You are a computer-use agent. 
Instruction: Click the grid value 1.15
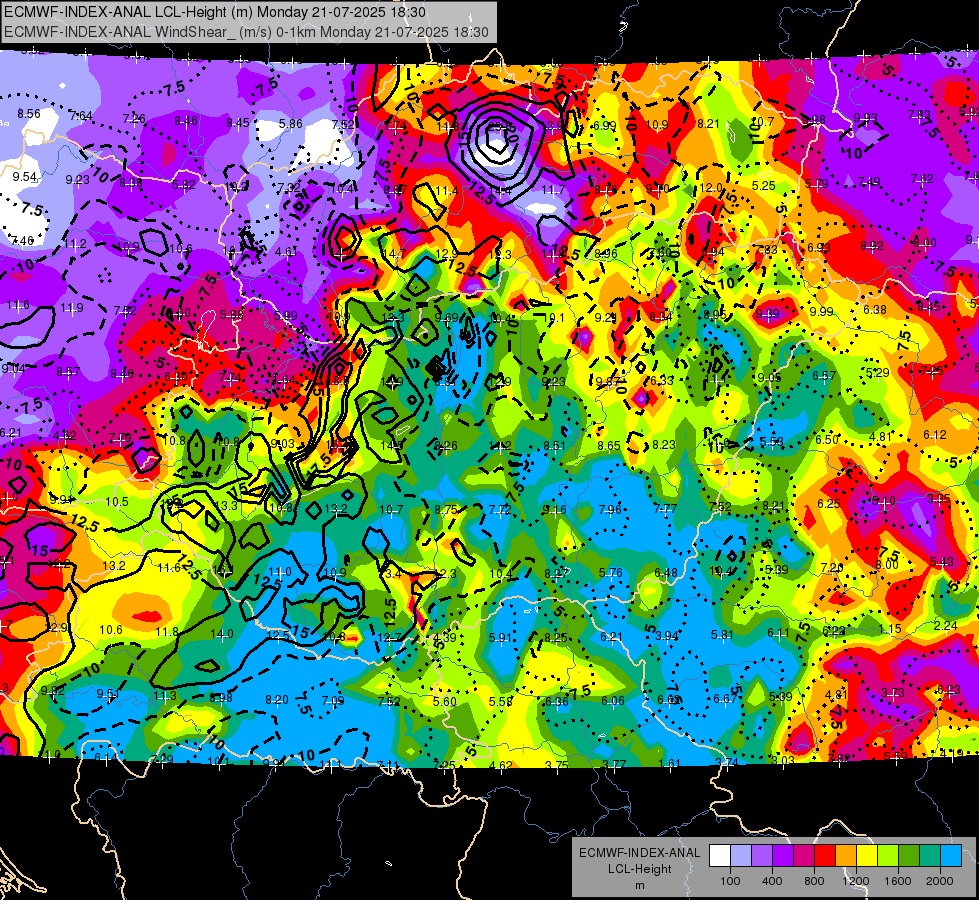pyautogui.click(x=890, y=628)
